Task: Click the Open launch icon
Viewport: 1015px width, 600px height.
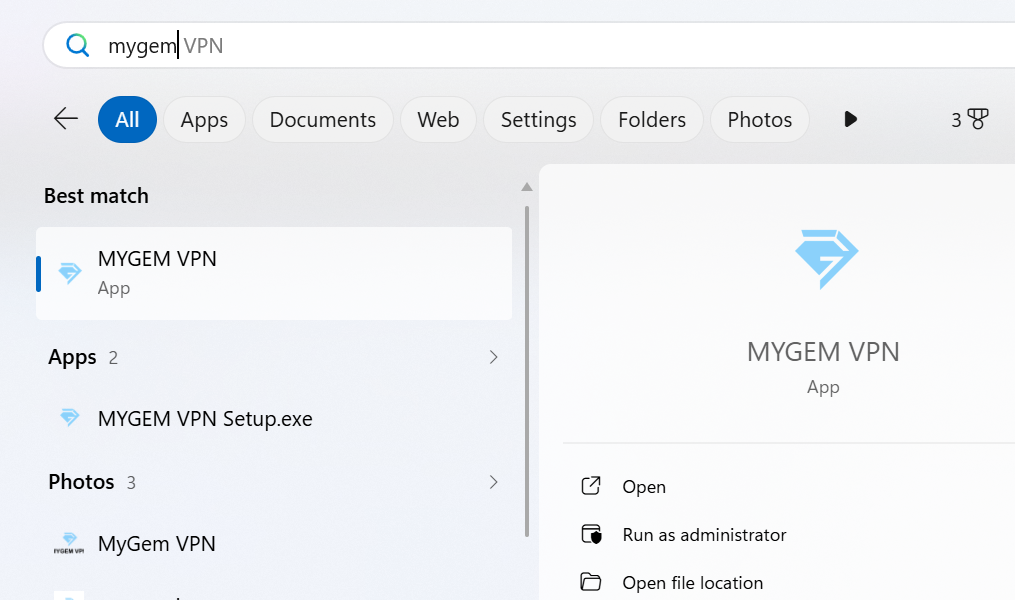Action: (x=591, y=485)
